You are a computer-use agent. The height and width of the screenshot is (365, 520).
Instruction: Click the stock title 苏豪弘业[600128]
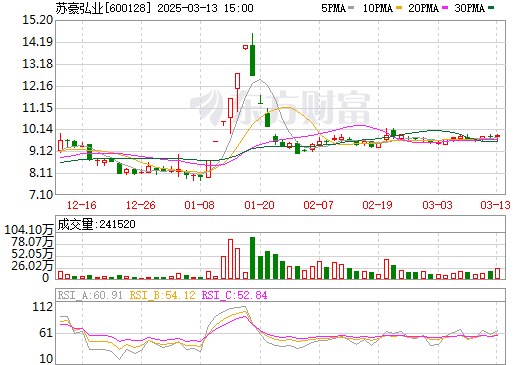[103, 8]
